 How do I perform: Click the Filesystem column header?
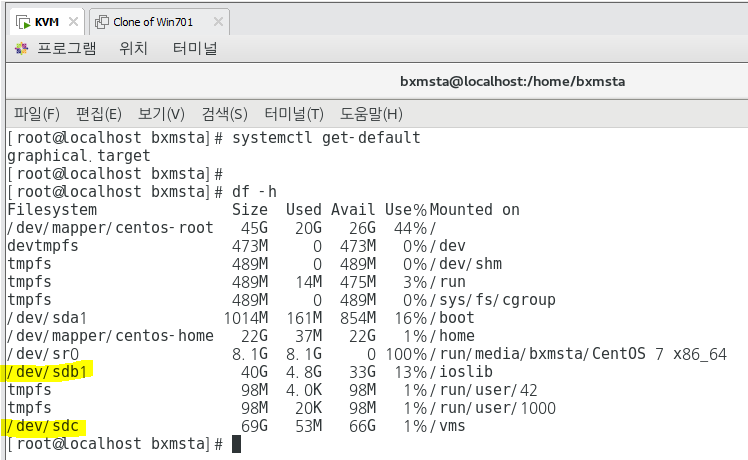click(52, 210)
